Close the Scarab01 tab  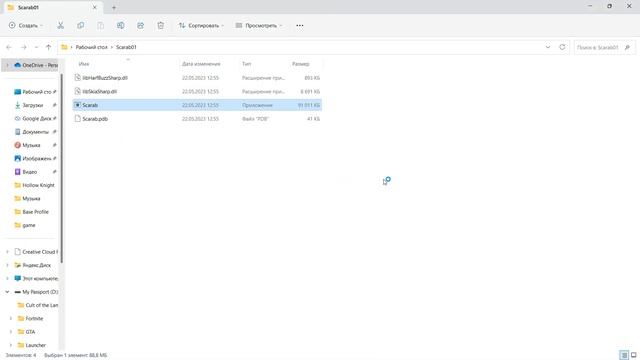(95, 7)
